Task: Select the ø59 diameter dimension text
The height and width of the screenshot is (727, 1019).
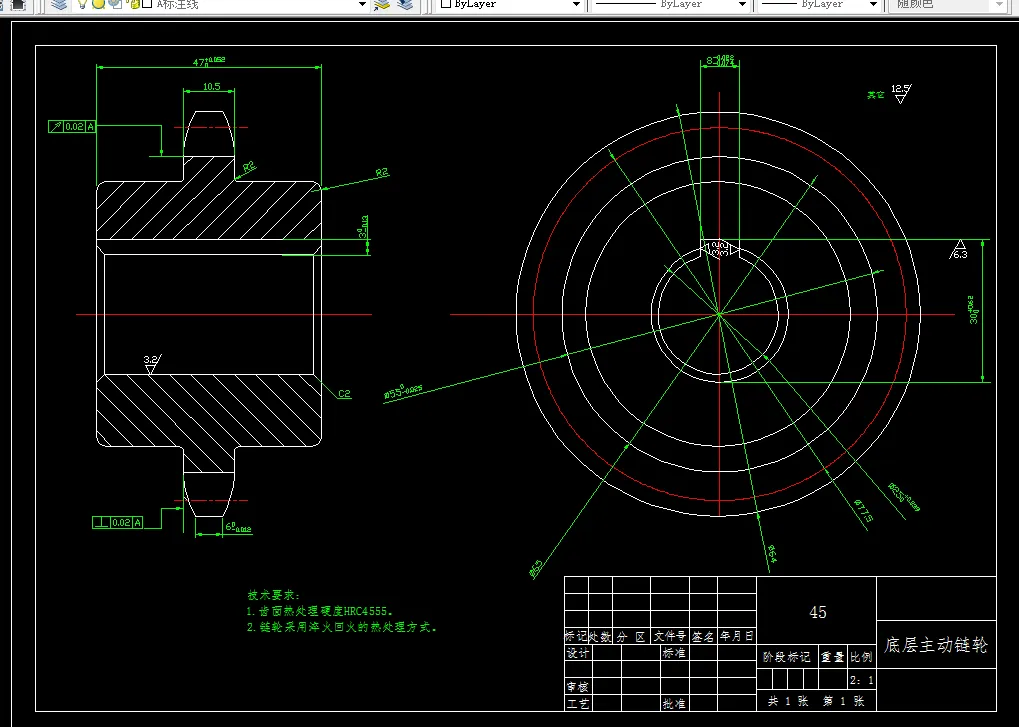Action: point(536,569)
